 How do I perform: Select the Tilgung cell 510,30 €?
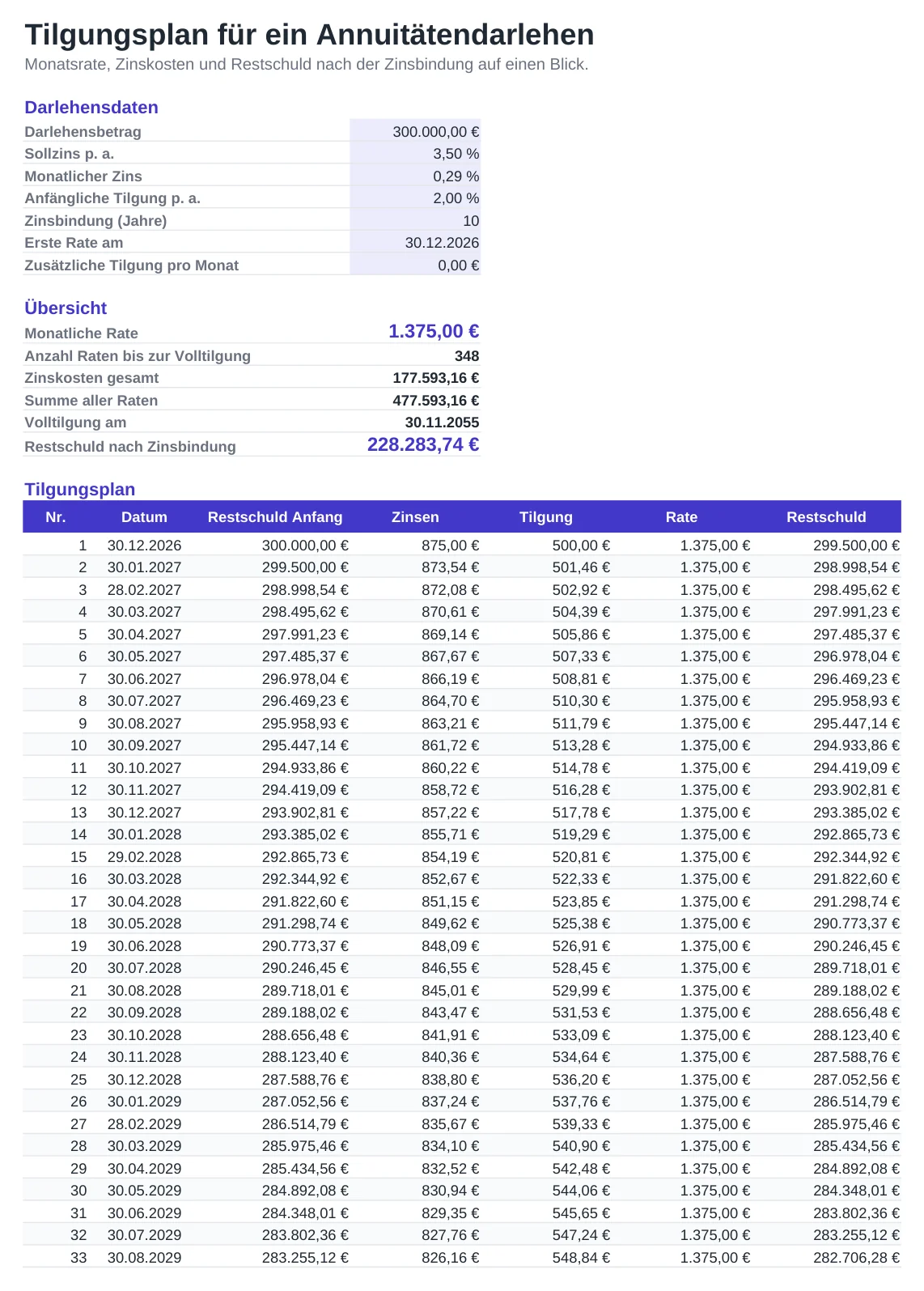pos(581,701)
